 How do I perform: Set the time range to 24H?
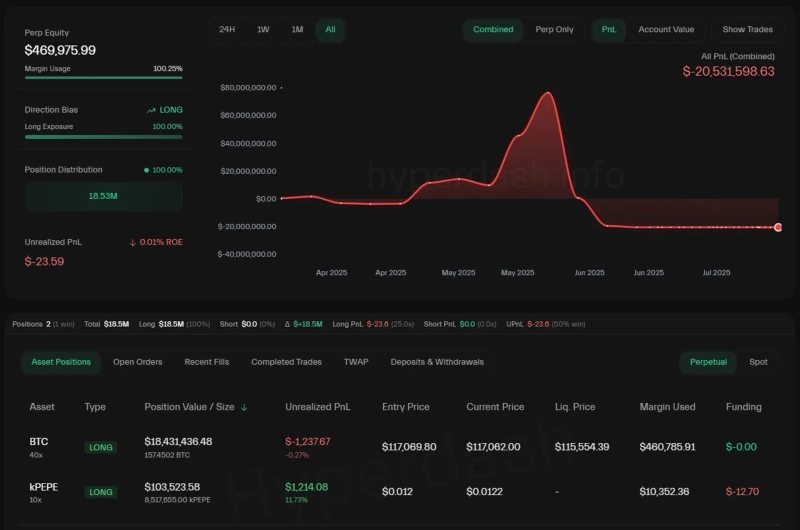point(227,30)
